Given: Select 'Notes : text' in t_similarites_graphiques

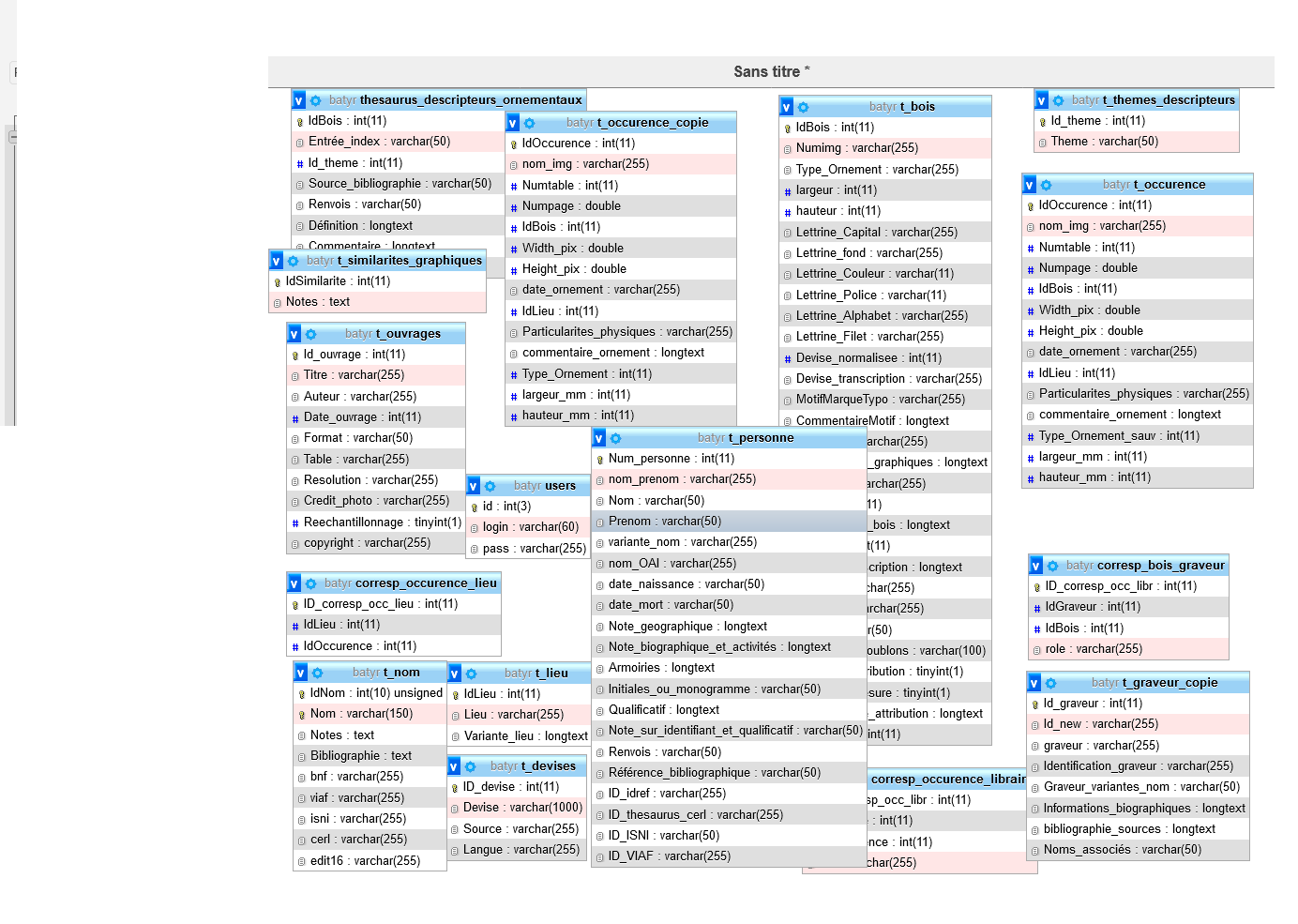Looking at the screenshot, I should click(x=378, y=302).
